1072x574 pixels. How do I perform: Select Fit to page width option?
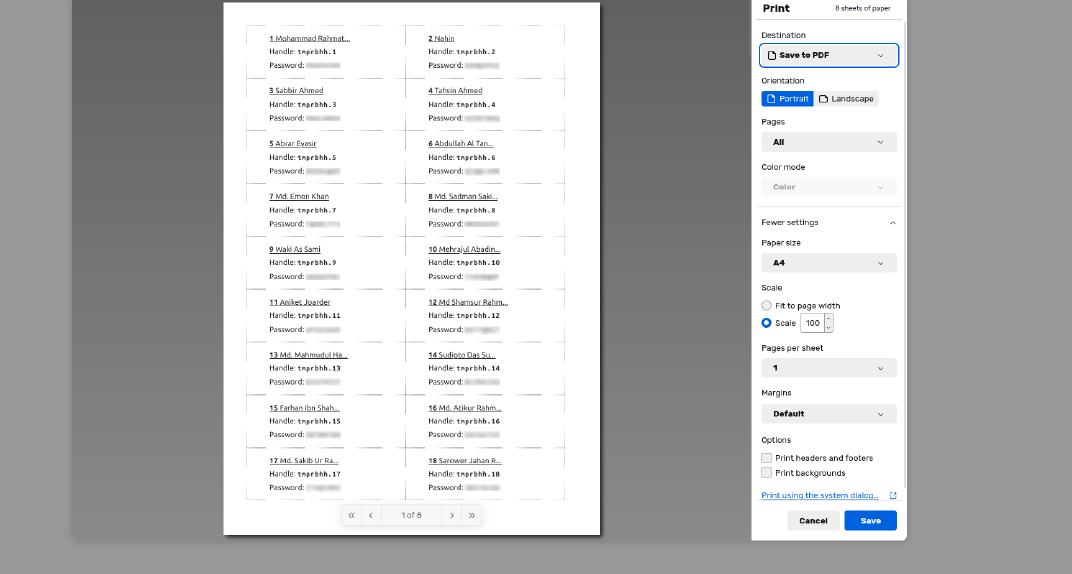coord(767,306)
